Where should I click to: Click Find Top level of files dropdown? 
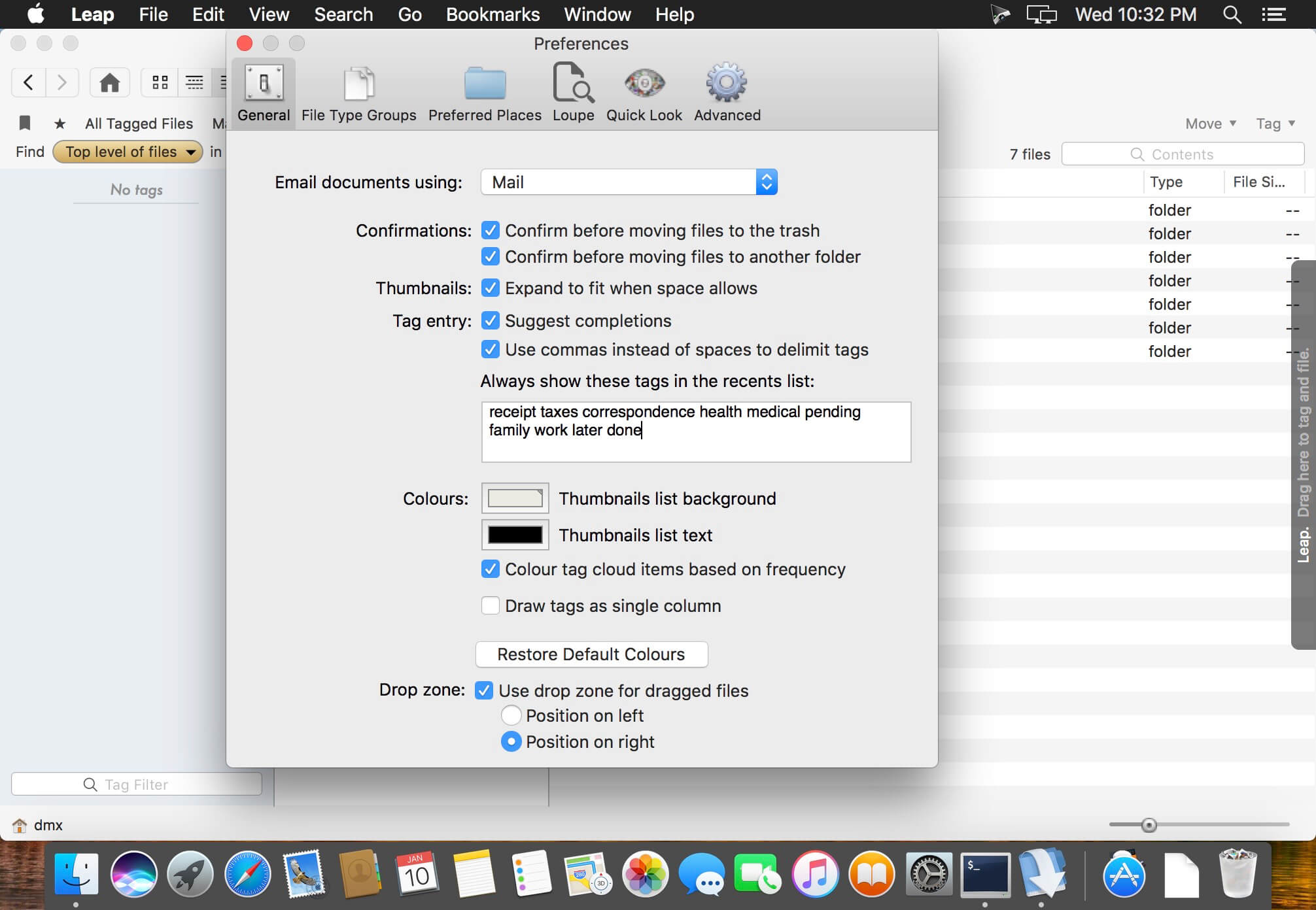[x=130, y=151]
